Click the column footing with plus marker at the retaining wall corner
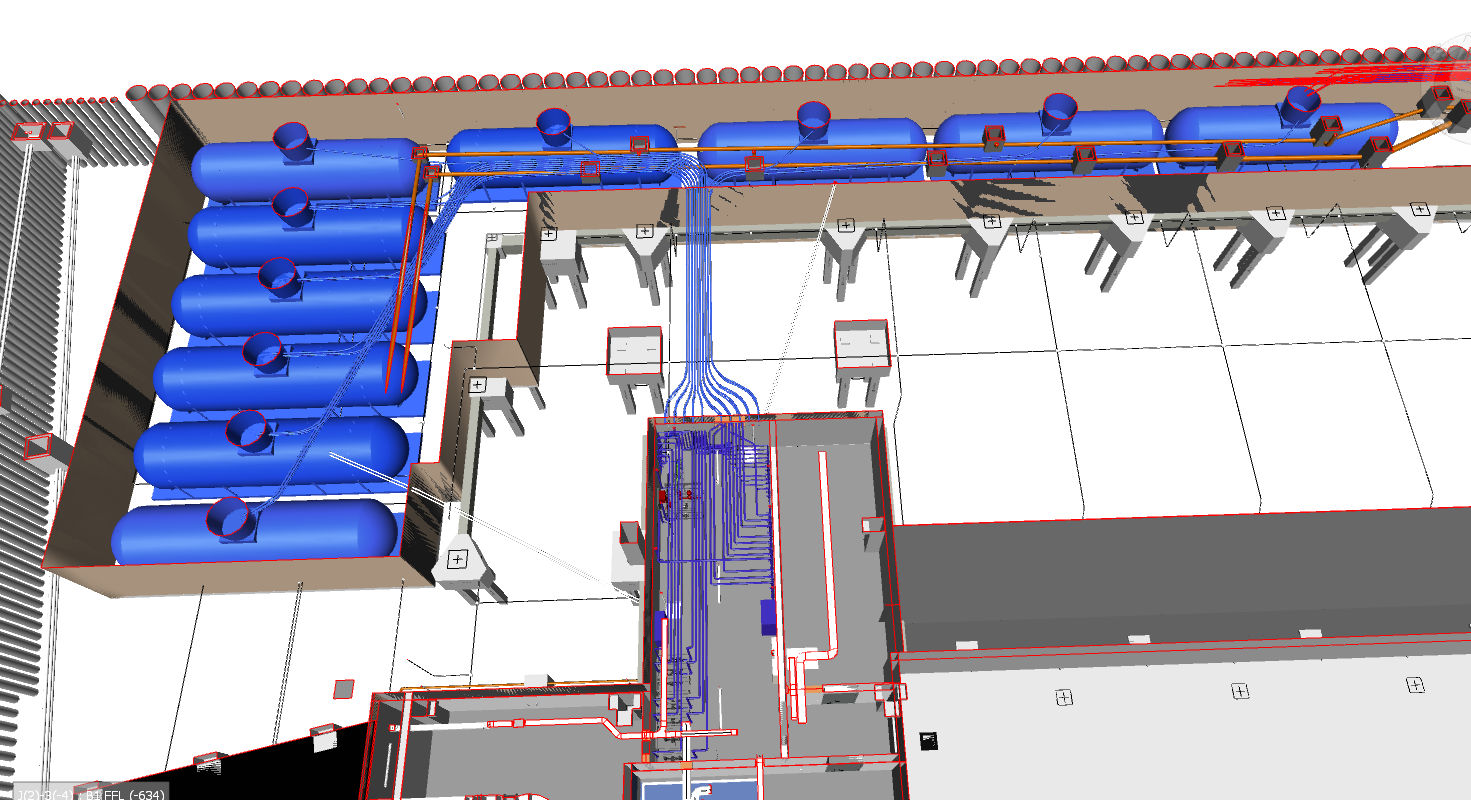The width and height of the screenshot is (1471, 800). point(458,562)
